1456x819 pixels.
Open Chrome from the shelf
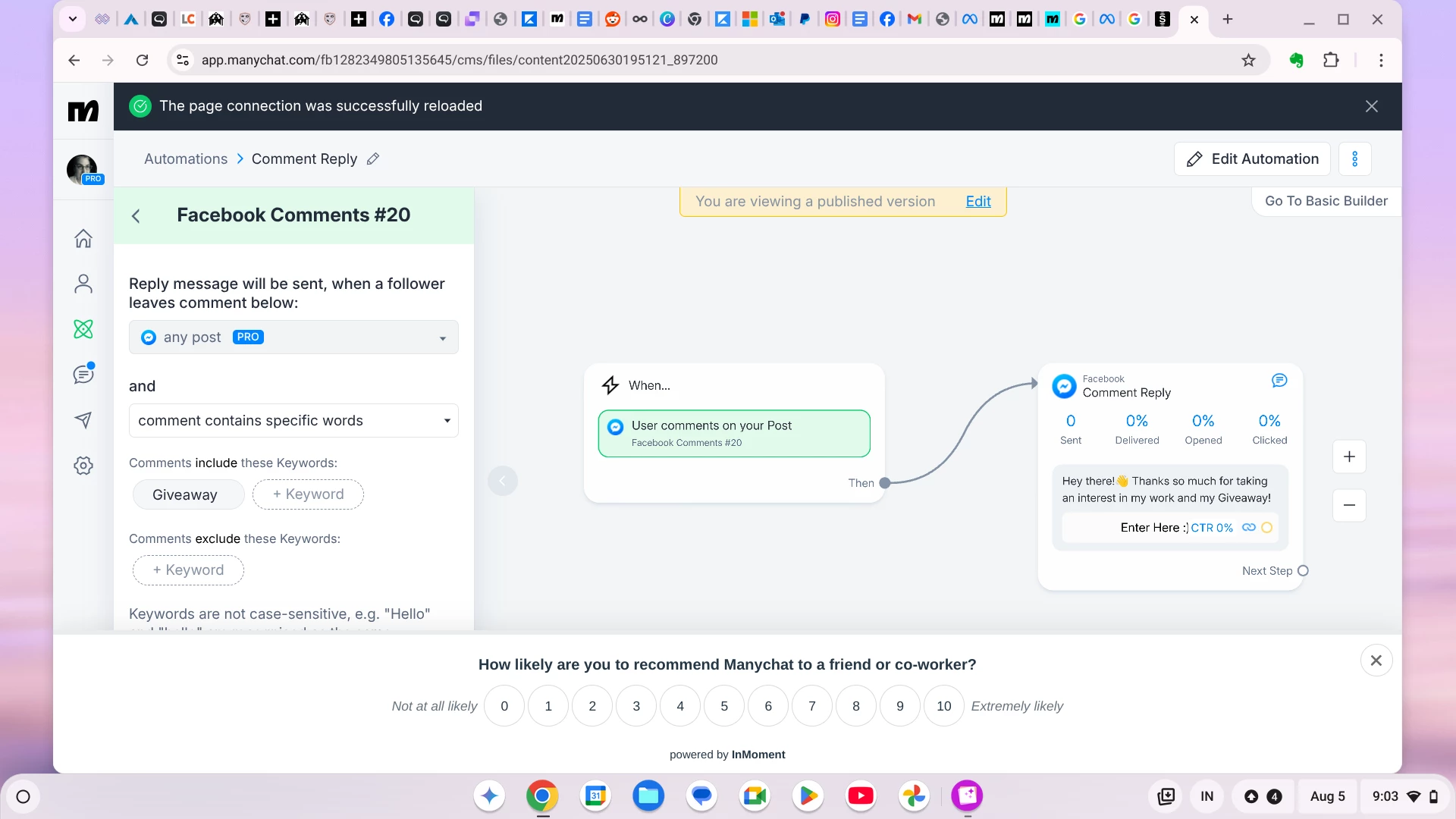click(542, 796)
